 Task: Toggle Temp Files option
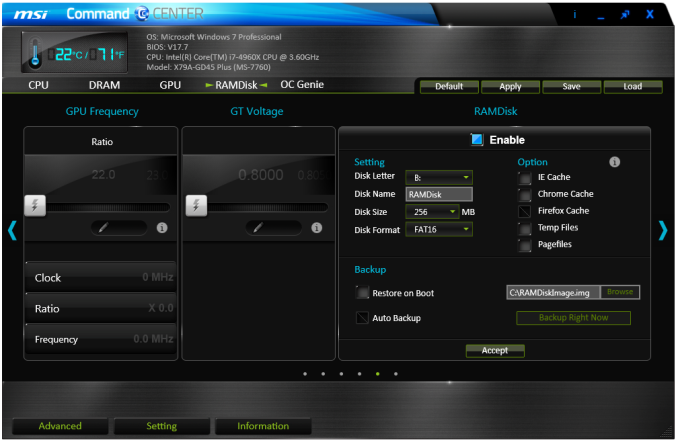tap(524, 228)
